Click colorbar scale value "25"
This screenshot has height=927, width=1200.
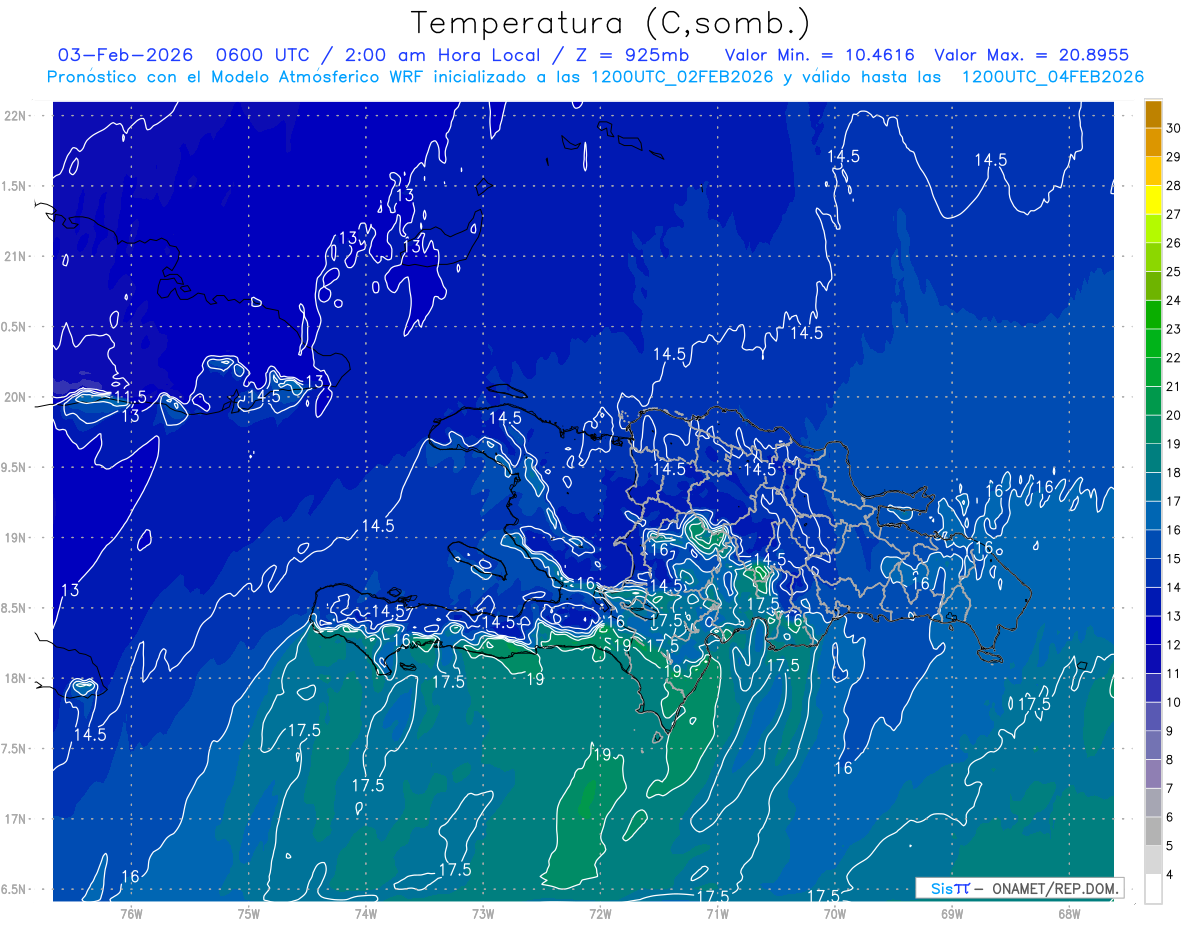1173,271
